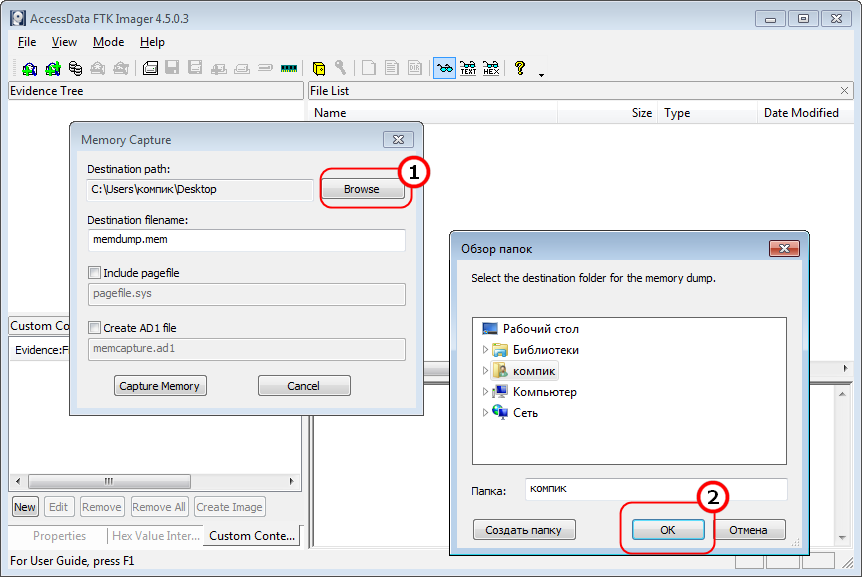The width and height of the screenshot is (862, 577).
Task: Close the Обзор папок dialog
Action: pyautogui.click(x=784, y=249)
